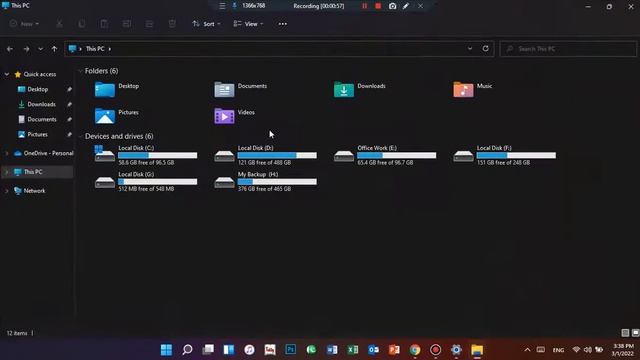Collapse the Folders (6) group
This screenshot has height=360, width=640.
[x=80, y=71]
